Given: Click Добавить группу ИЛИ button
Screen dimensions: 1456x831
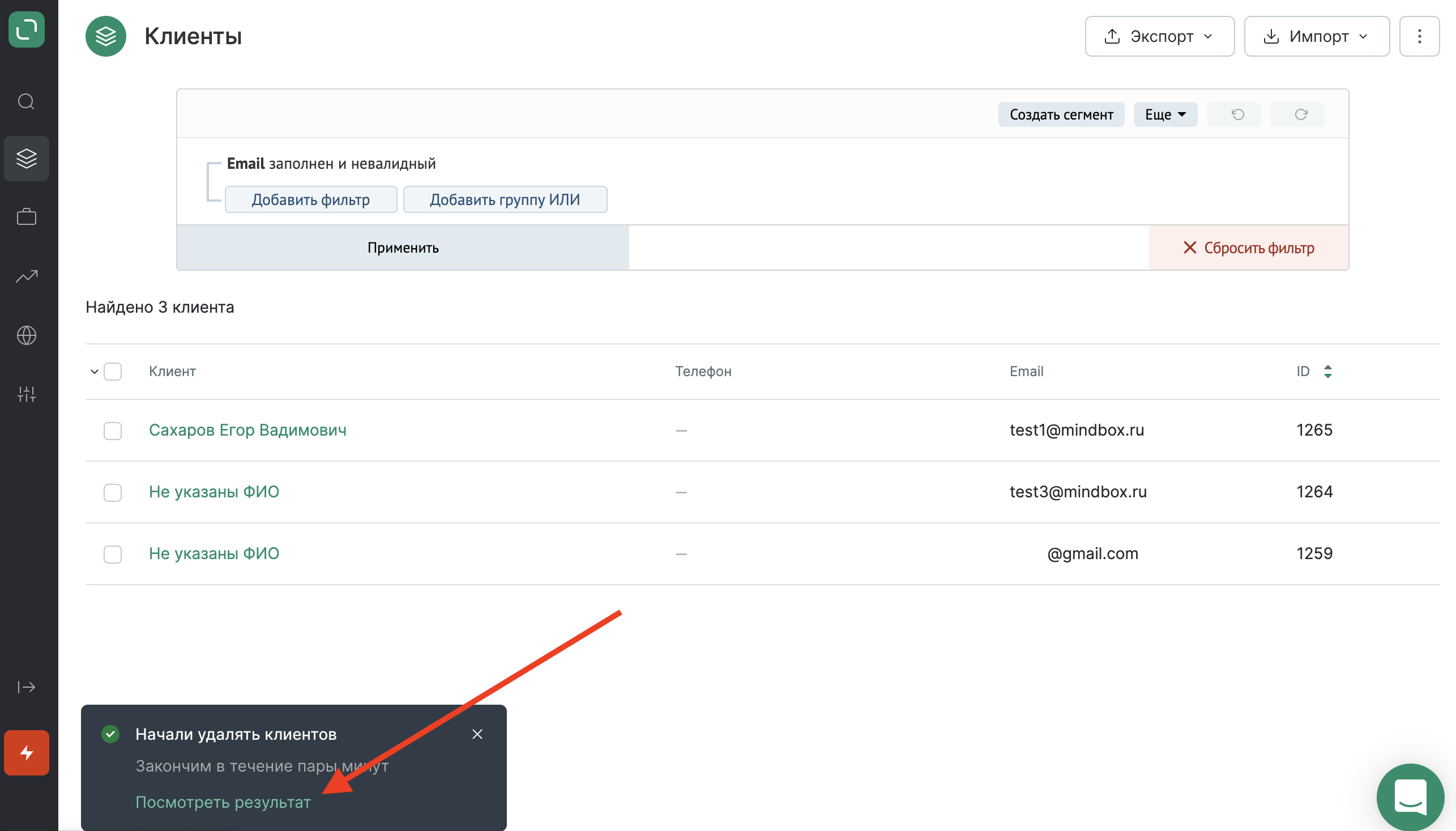Looking at the screenshot, I should tap(505, 199).
